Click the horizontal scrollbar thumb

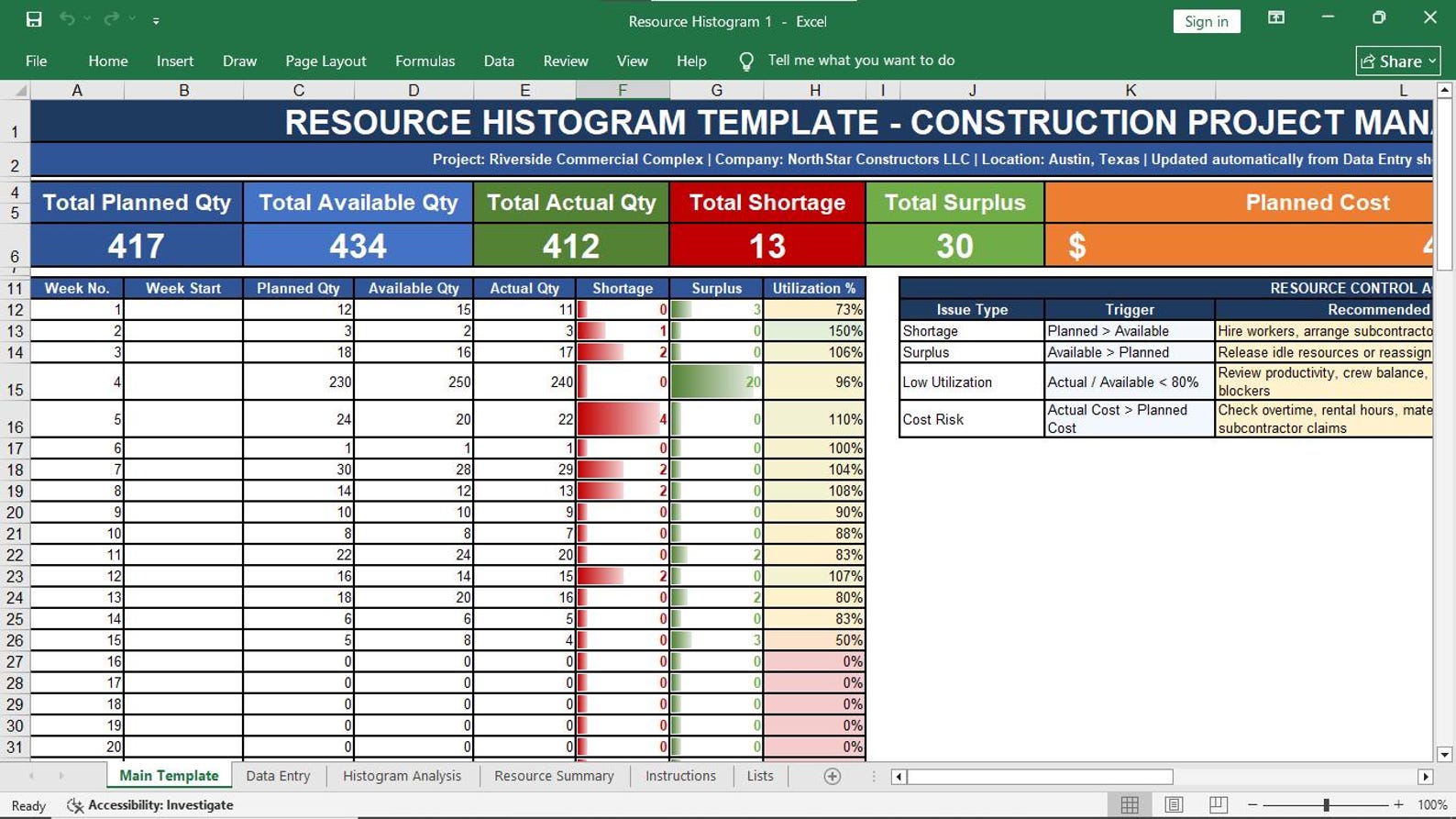[x=1041, y=777]
